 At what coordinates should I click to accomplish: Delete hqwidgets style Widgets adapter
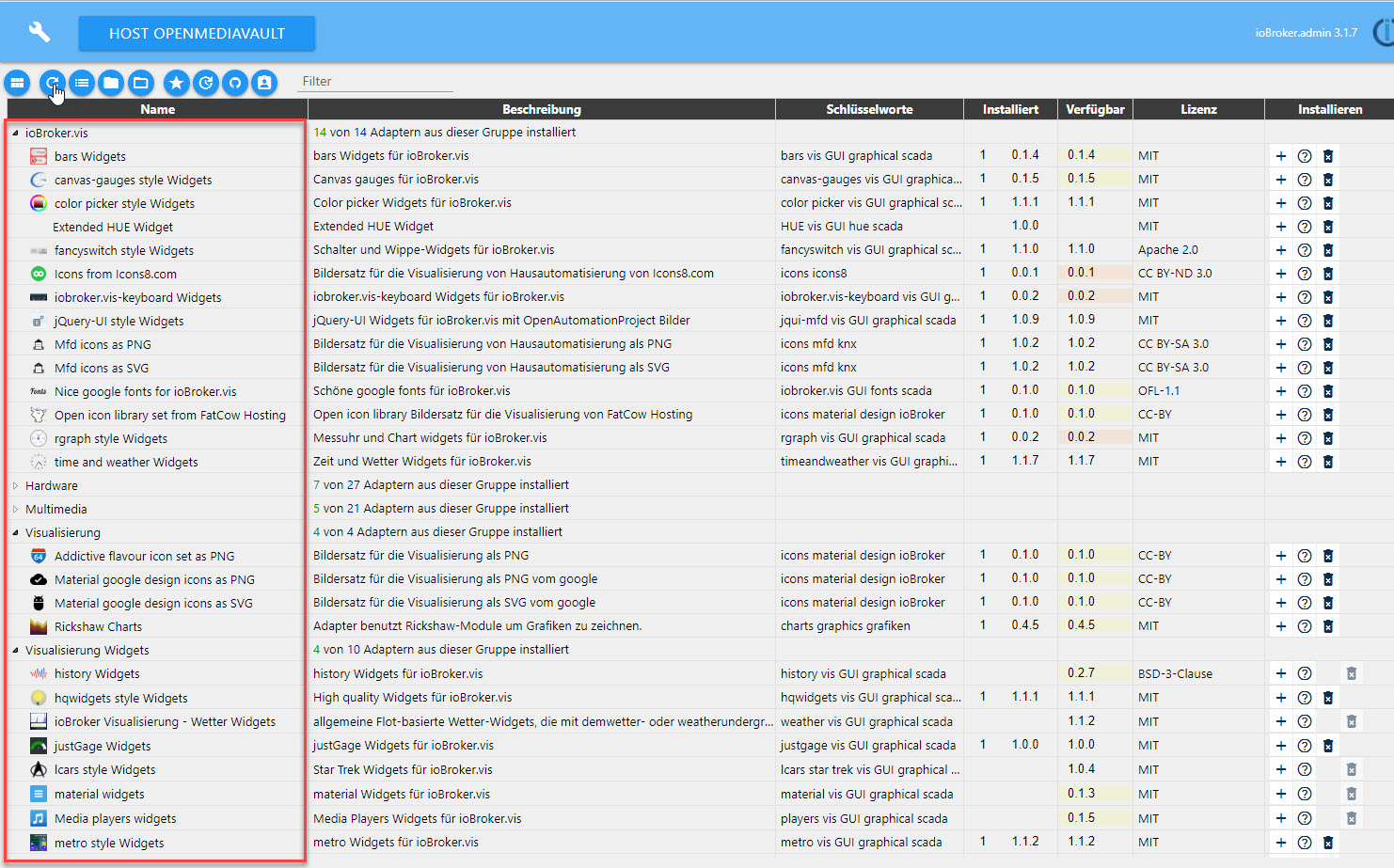click(x=1328, y=698)
